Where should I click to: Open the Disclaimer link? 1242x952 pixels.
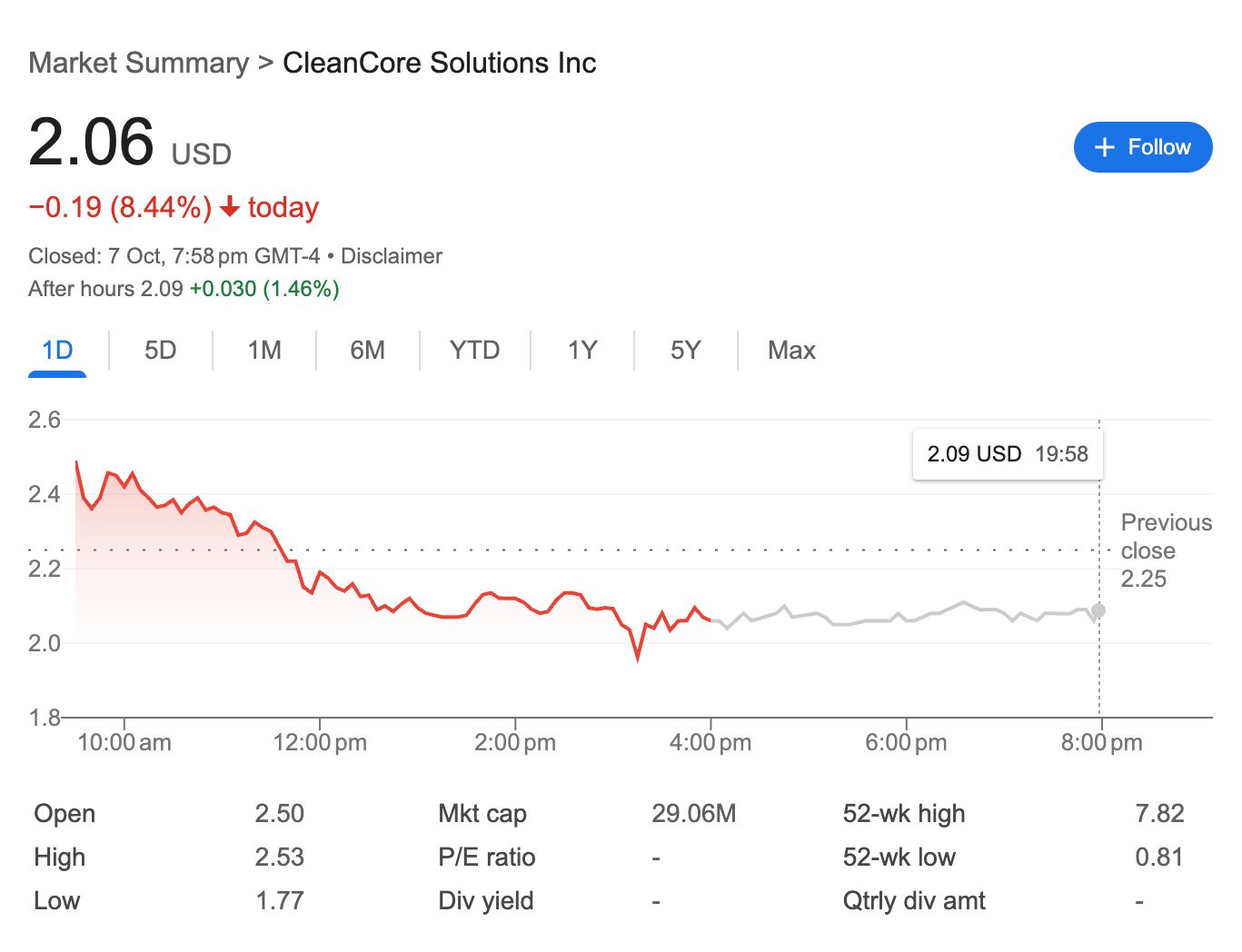[391, 256]
